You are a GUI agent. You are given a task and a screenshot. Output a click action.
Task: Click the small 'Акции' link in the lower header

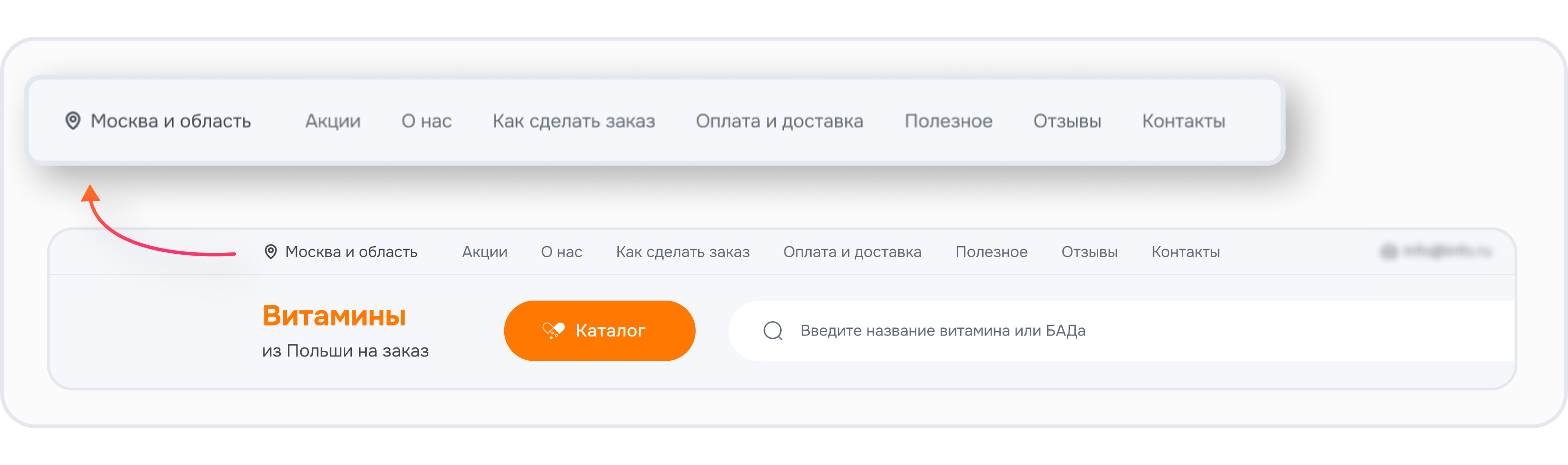pyautogui.click(x=485, y=252)
